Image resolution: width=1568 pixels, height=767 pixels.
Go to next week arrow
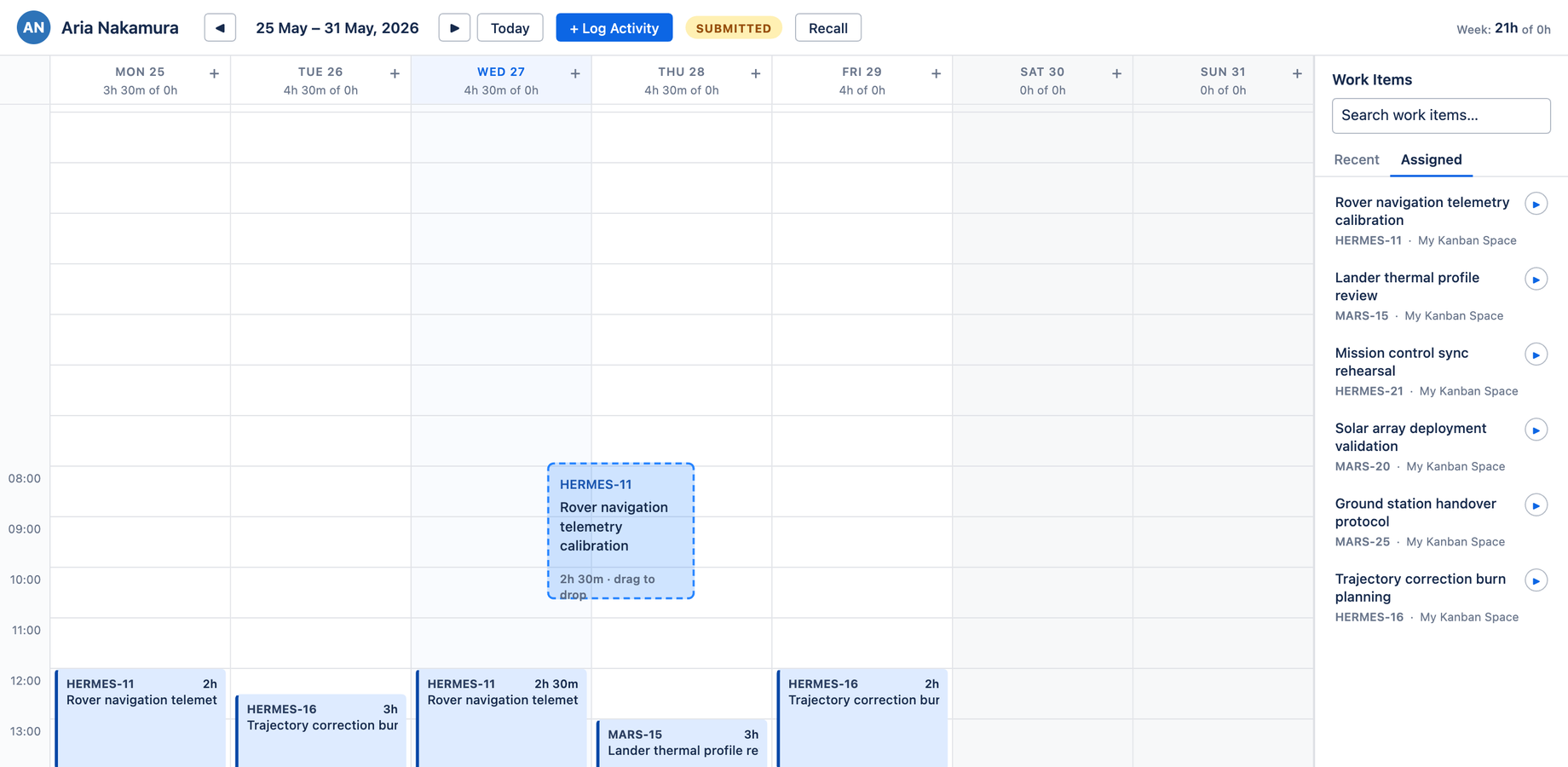coord(454,28)
